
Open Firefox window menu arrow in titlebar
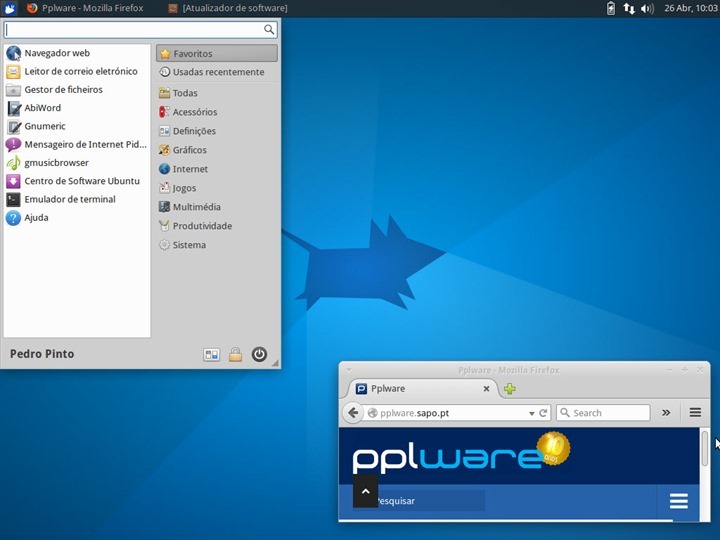(349, 370)
